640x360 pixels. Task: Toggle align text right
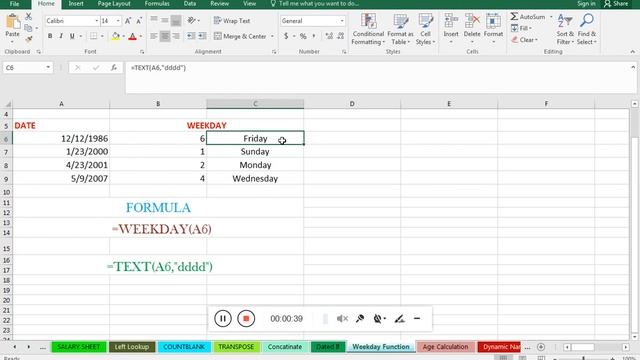pos(176,36)
